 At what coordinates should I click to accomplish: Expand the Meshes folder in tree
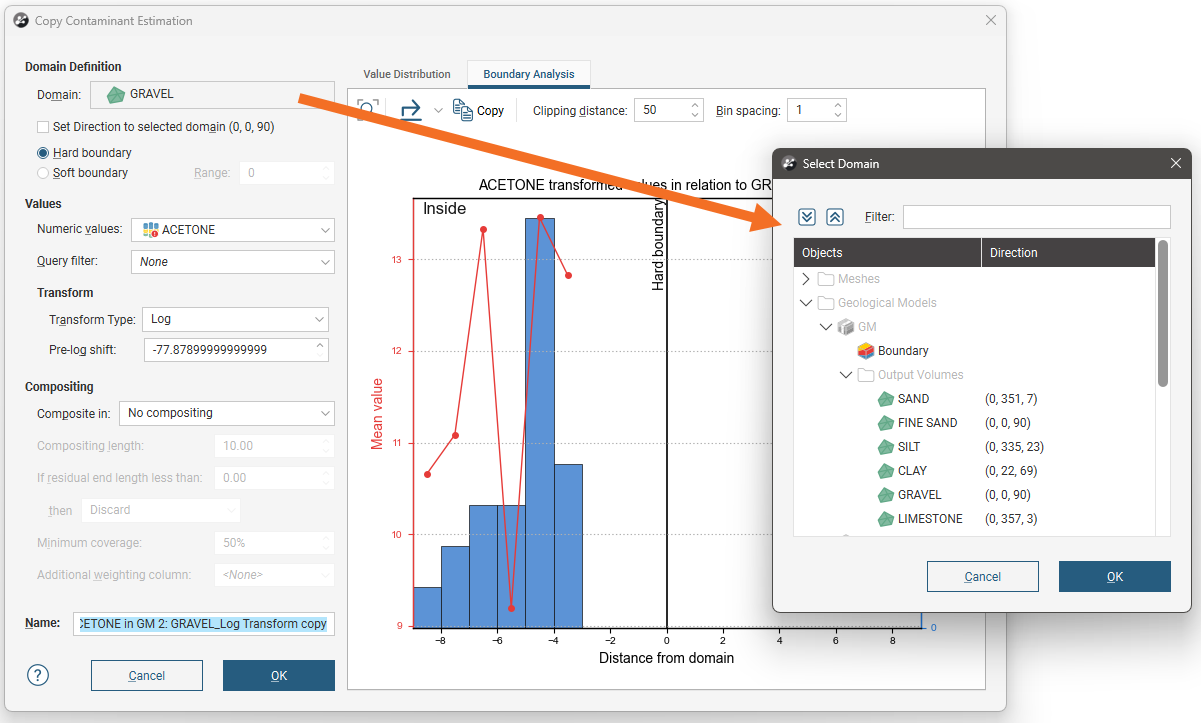pos(806,279)
